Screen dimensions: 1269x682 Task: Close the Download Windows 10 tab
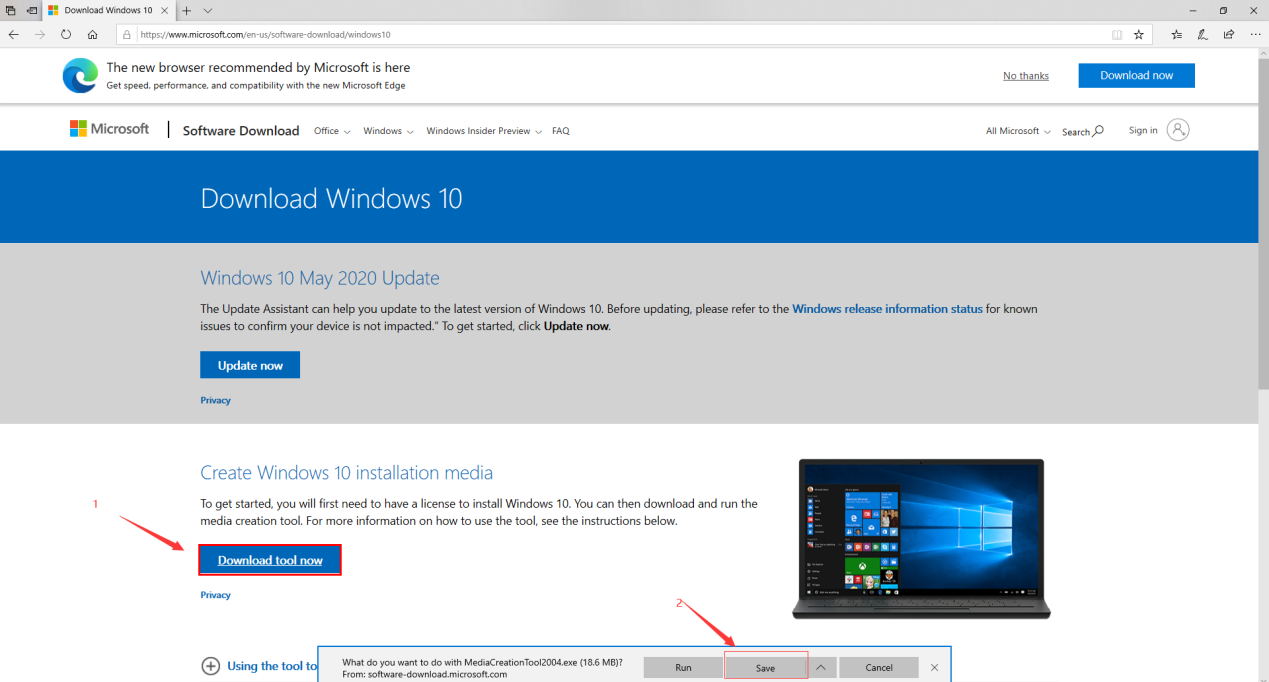pyautogui.click(x=166, y=10)
